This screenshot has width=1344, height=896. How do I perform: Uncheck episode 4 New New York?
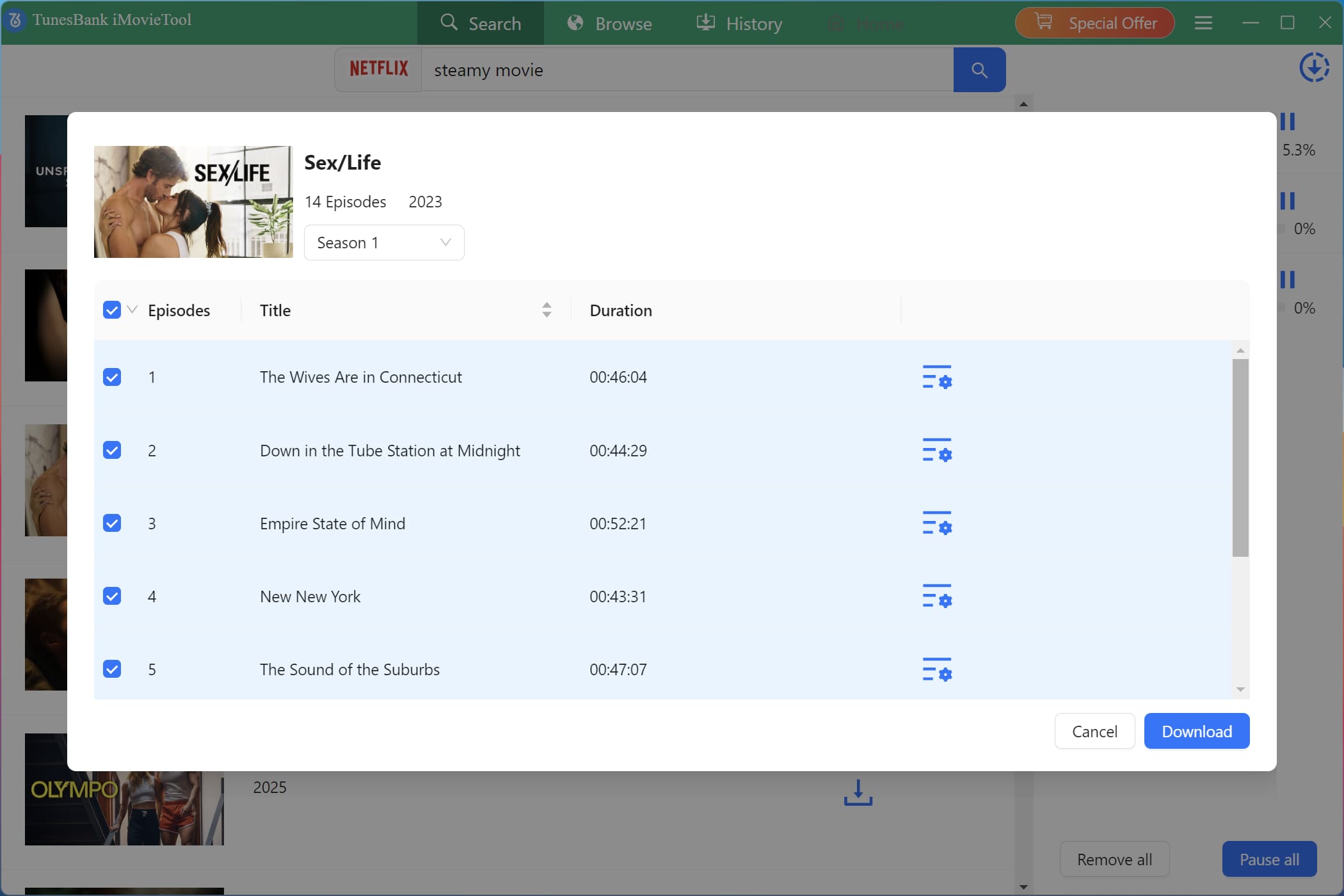(x=112, y=596)
